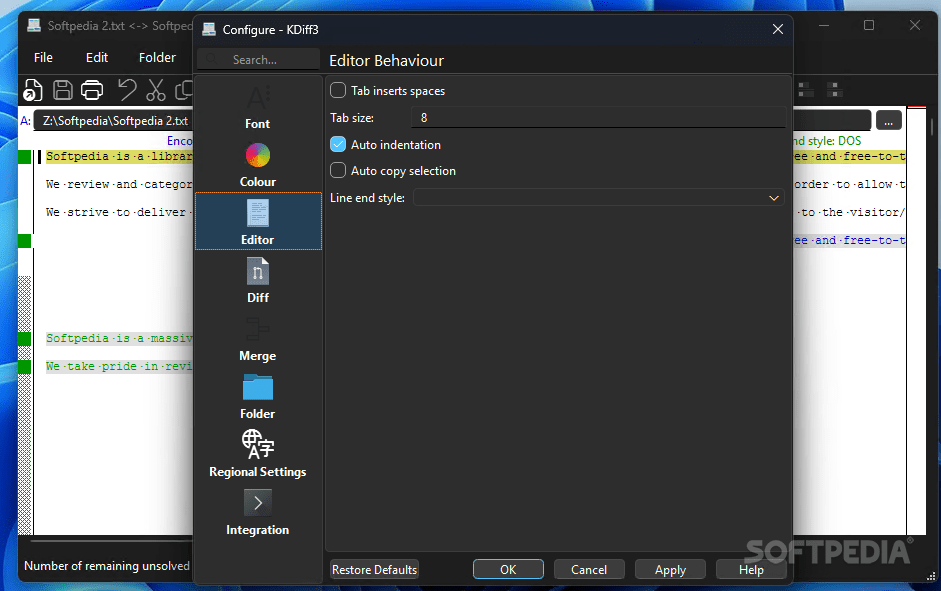Switch to the Diff settings page
This screenshot has height=591, width=941.
pos(257,280)
